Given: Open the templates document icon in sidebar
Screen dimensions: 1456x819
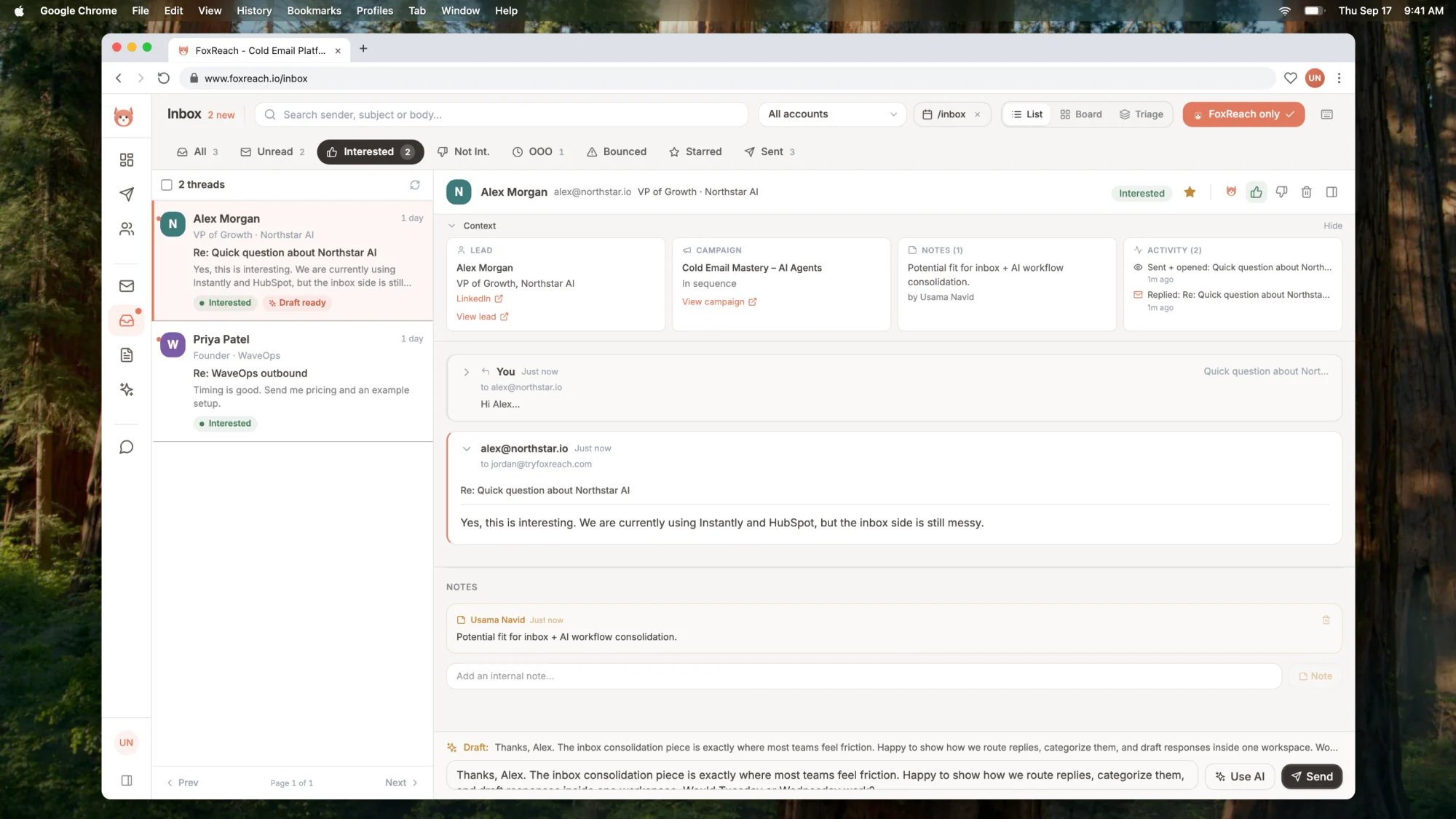Looking at the screenshot, I should coord(126,355).
